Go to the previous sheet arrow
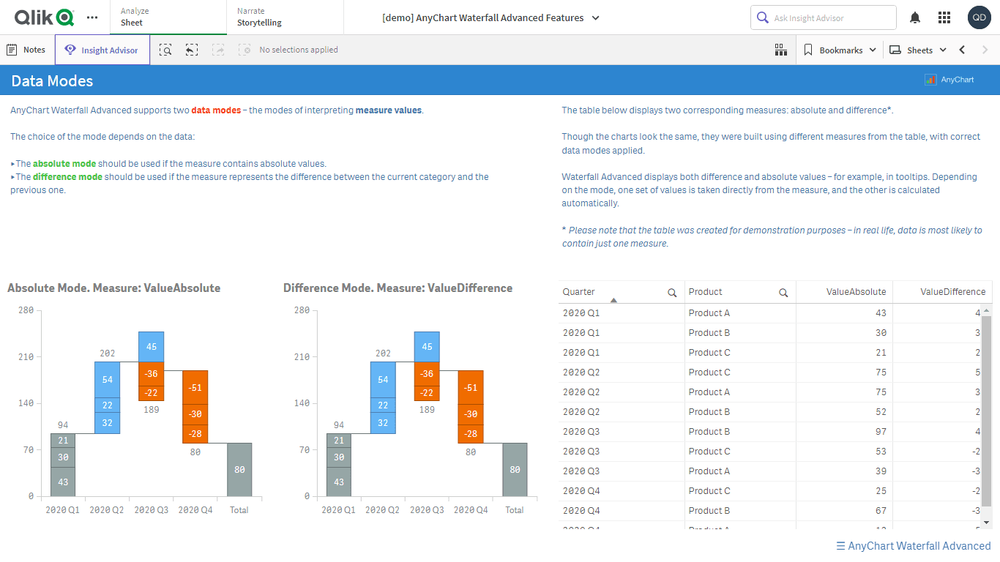This screenshot has width=1000, height=562. pos(962,50)
